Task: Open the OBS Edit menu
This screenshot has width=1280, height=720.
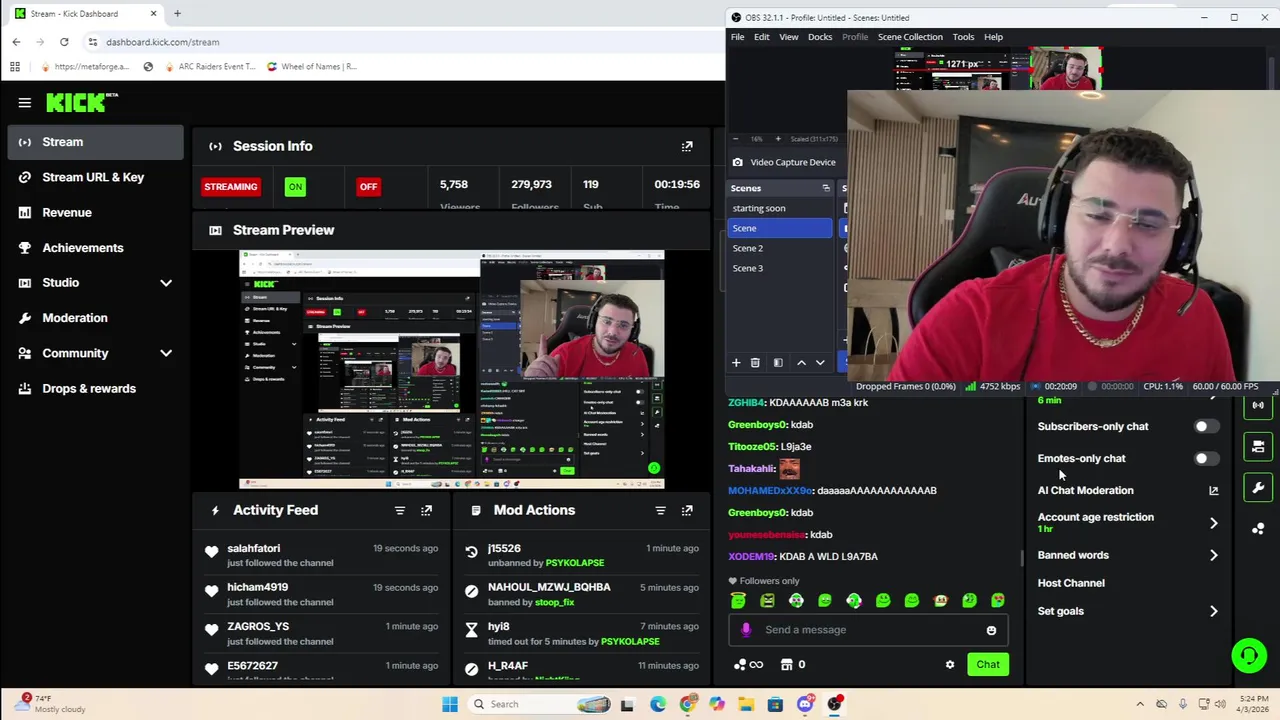Action: point(762,37)
